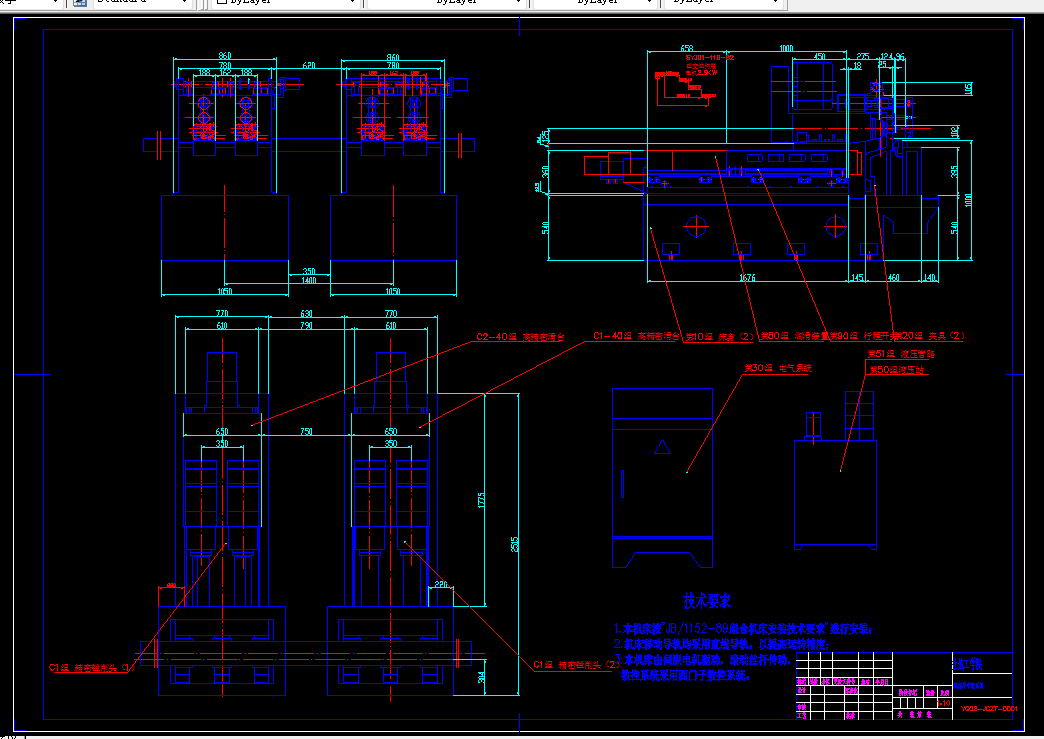The height and width of the screenshot is (739, 1044).
Task: Select the '第50组液压站' label
Action: tap(897, 370)
